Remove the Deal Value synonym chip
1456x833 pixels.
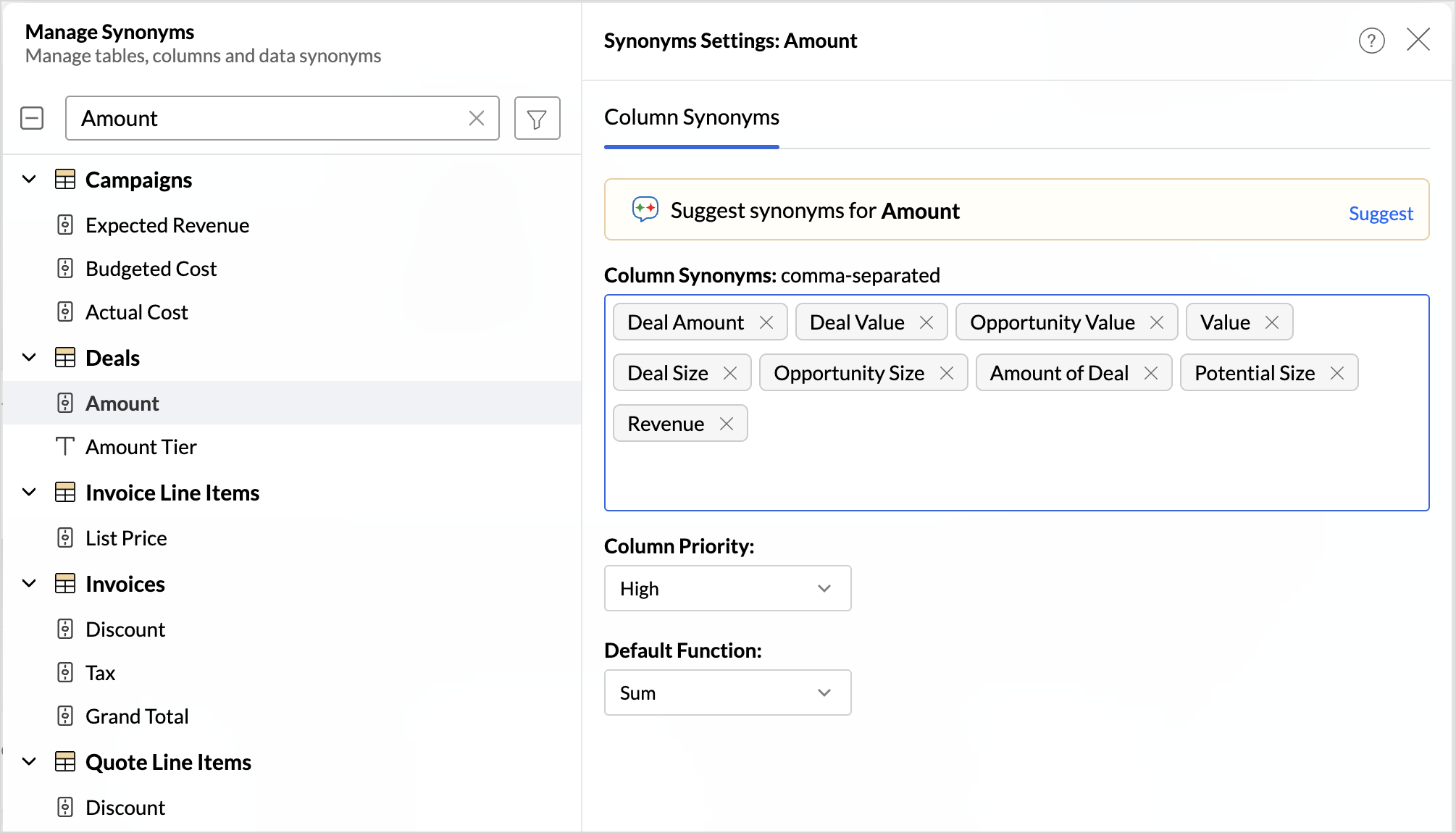tap(926, 322)
